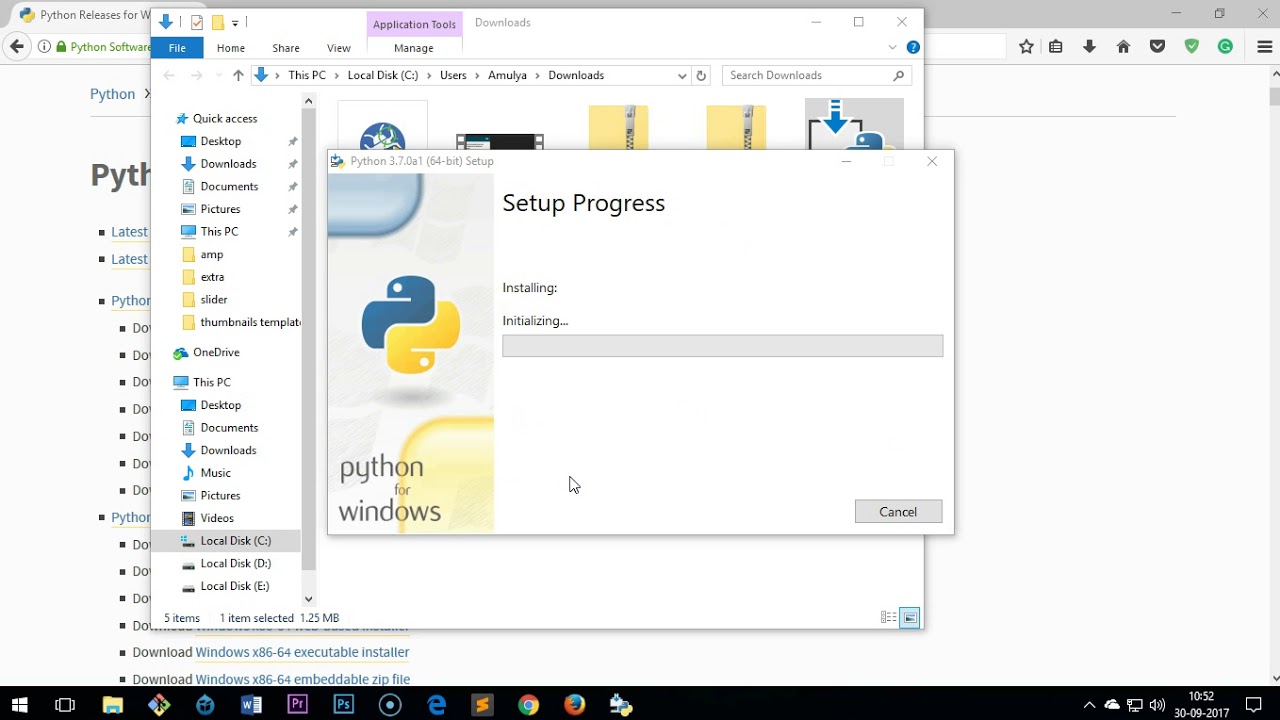Open Google Chrome from the taskbar

[528, 705]
